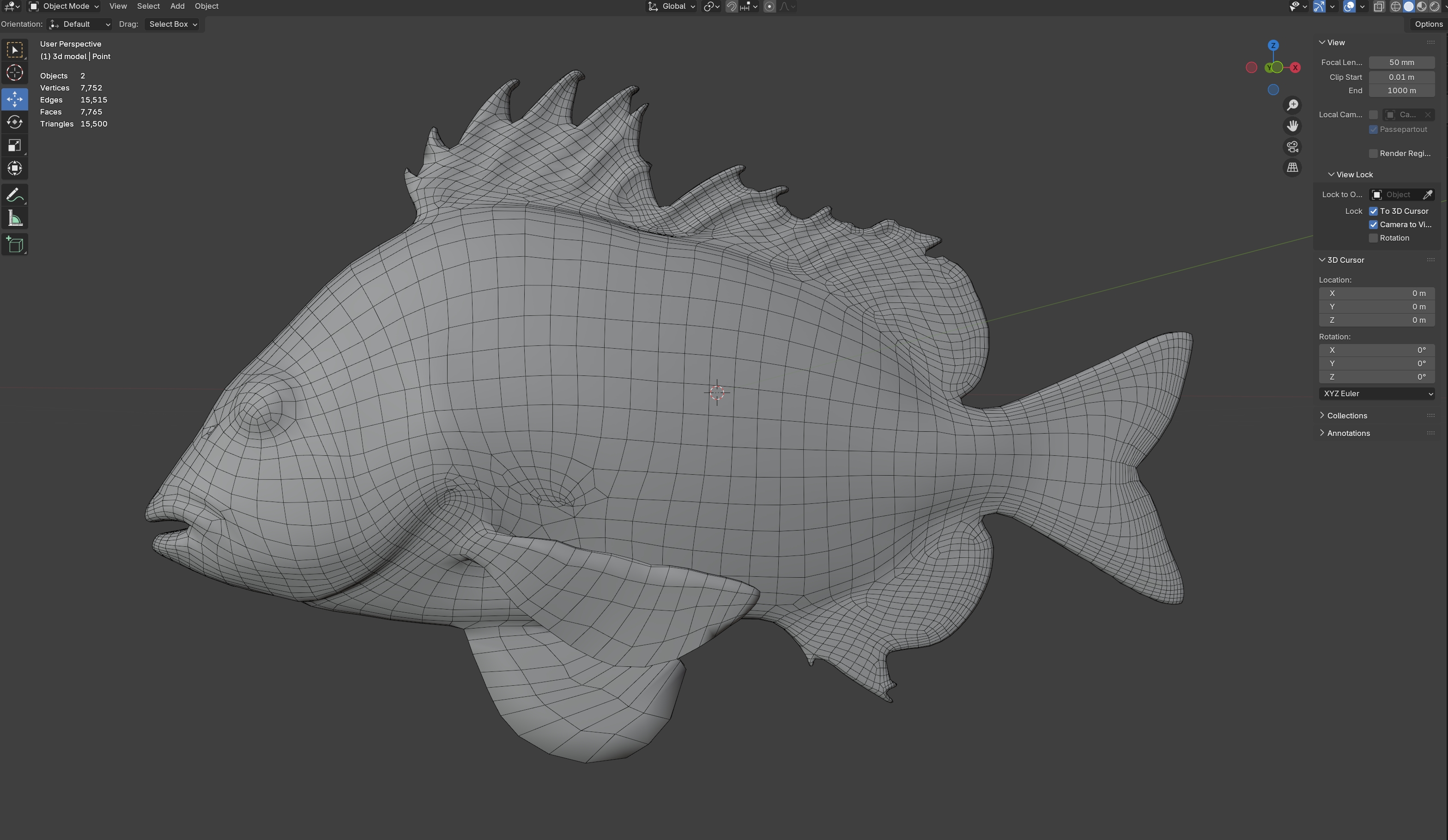
Task: Select the Add Cube tool
Action: [x=14, y=245]
